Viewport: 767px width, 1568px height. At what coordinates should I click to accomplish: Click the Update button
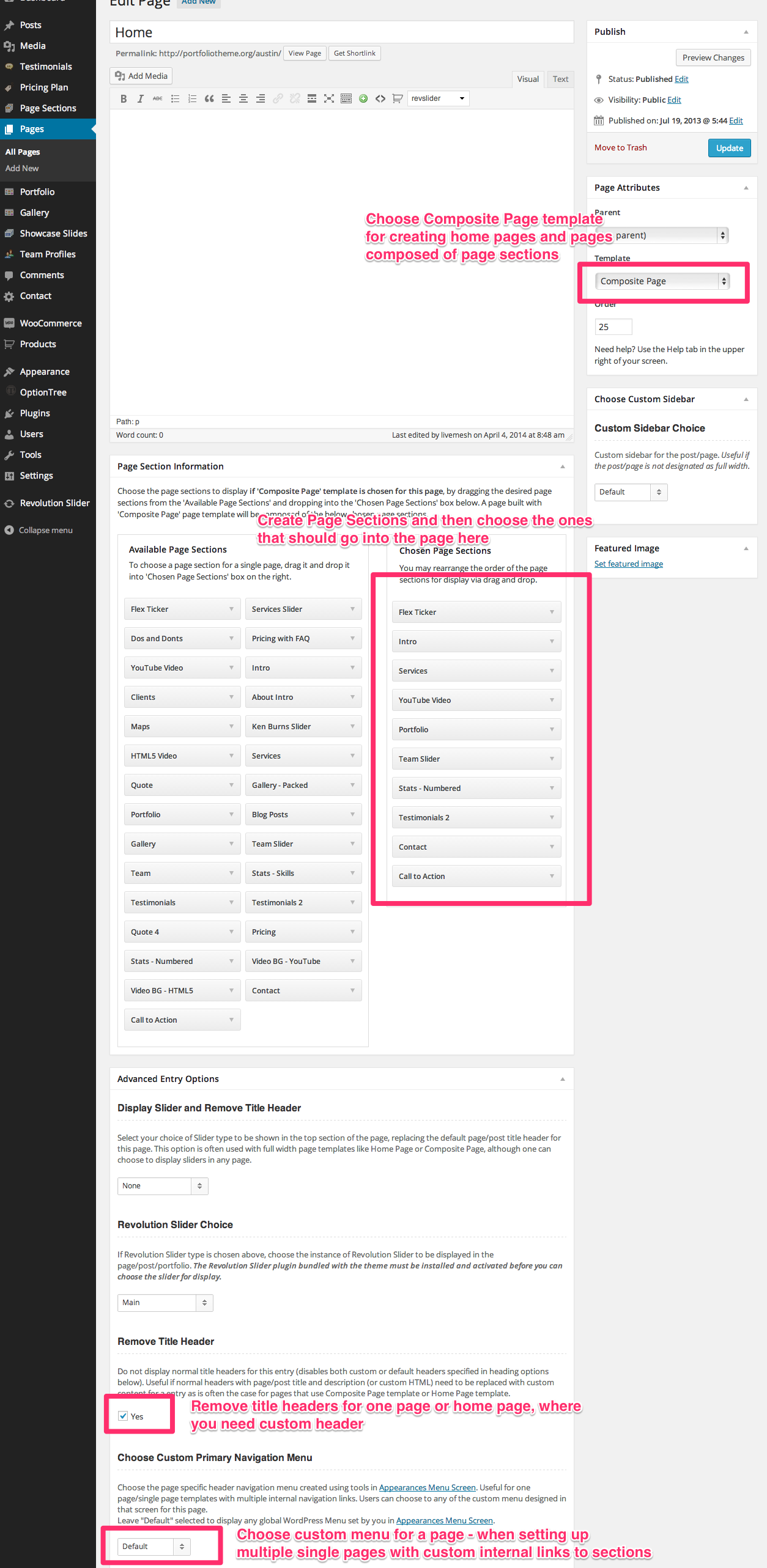(729, 148)
